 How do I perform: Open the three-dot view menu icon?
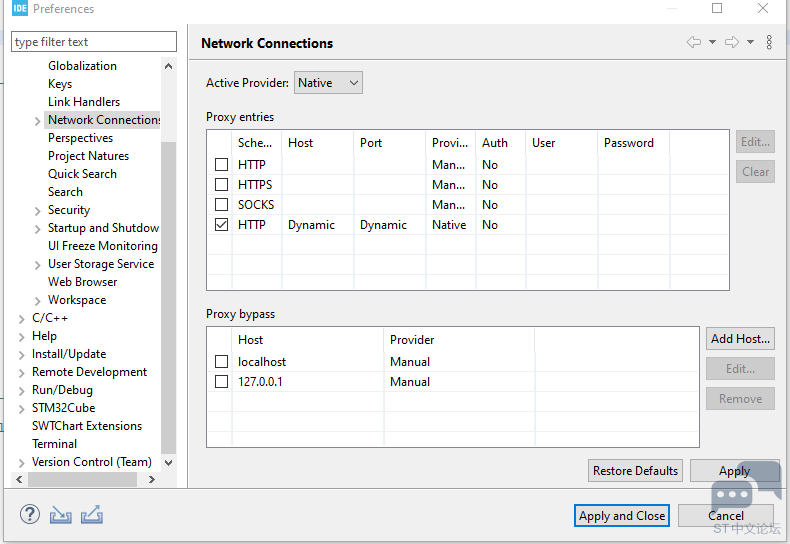point(769,42)
